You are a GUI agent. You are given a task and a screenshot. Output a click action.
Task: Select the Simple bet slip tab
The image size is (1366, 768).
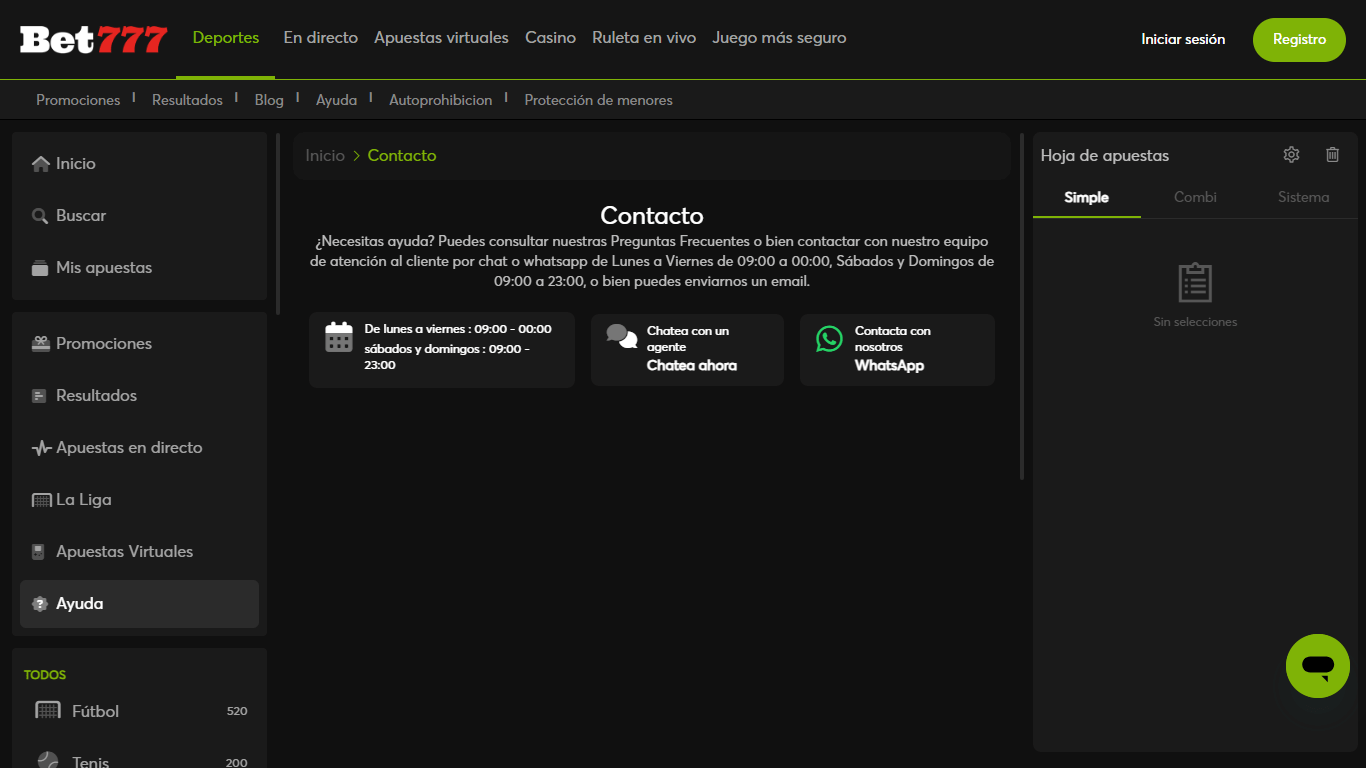1087,197
